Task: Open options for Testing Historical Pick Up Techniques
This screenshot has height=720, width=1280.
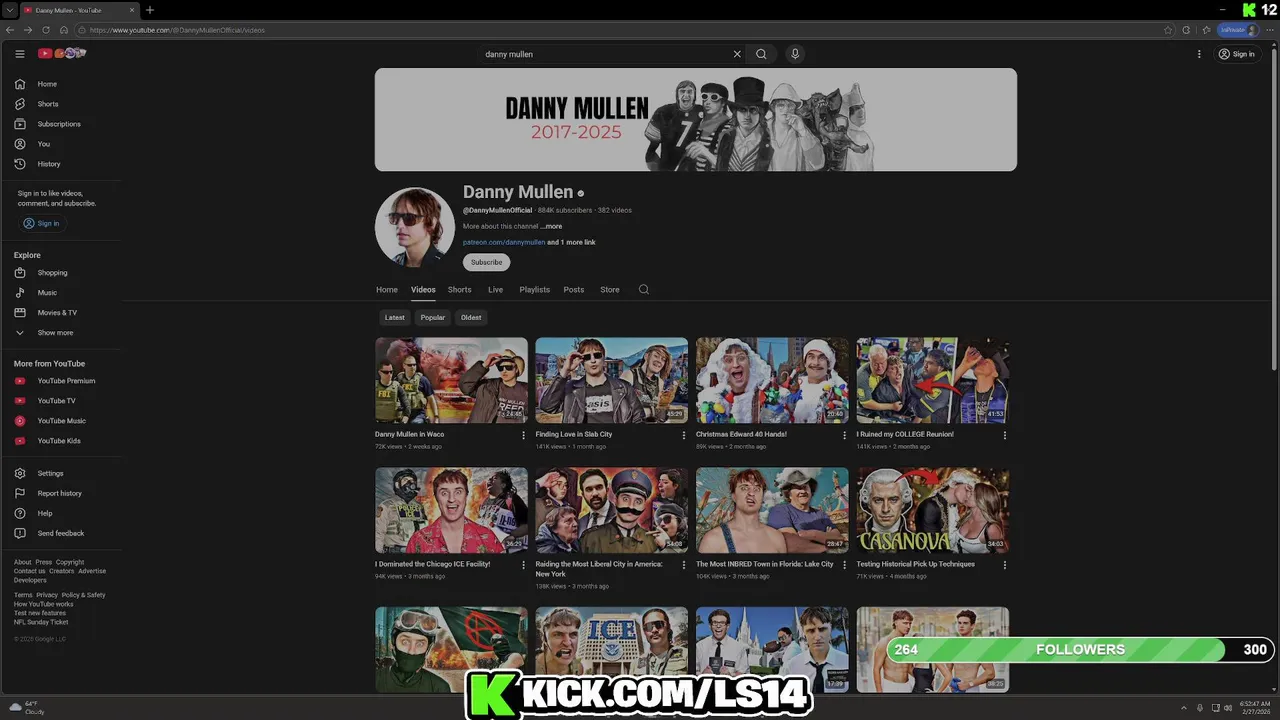Action: tap(1005, 565)
